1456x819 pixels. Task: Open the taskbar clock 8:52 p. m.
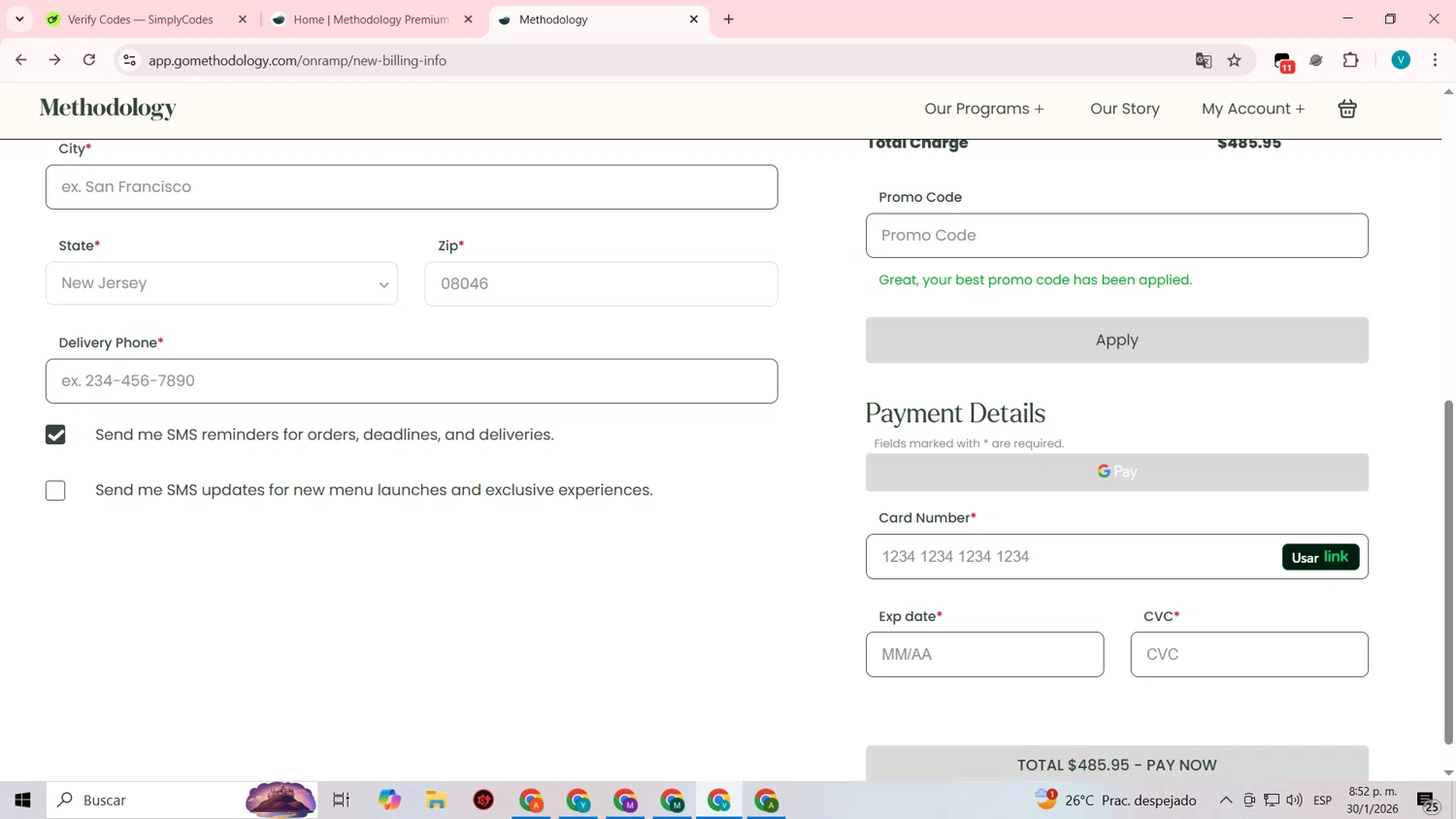[1373, 801]
